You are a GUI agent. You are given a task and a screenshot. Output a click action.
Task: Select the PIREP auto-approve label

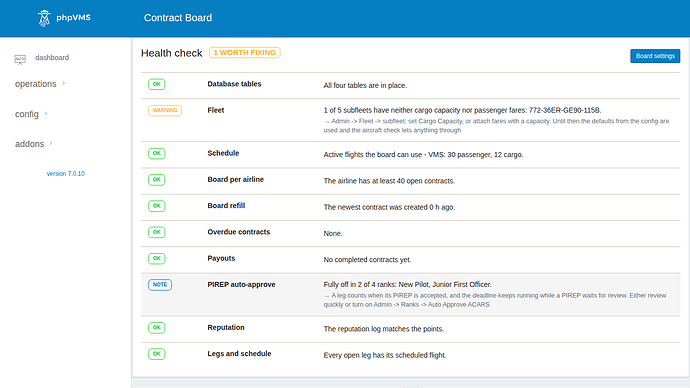pos(241,285)
